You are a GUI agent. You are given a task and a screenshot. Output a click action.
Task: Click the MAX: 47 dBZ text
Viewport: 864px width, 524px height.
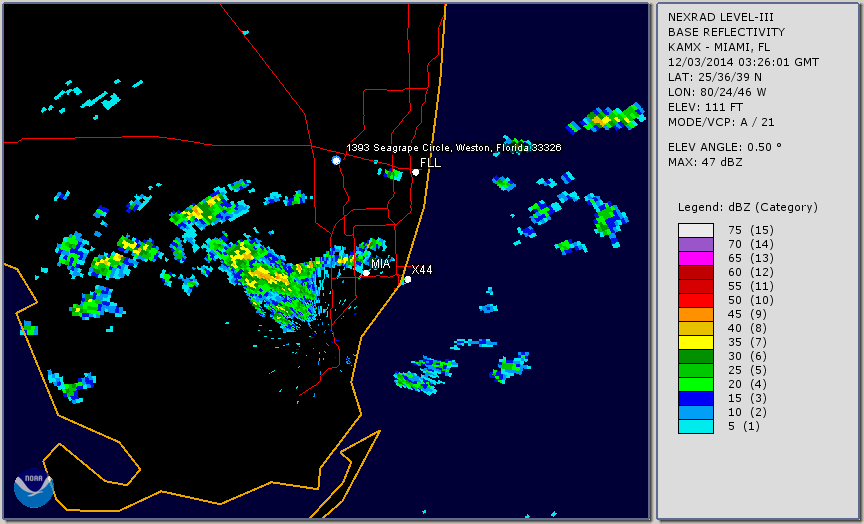705,162
